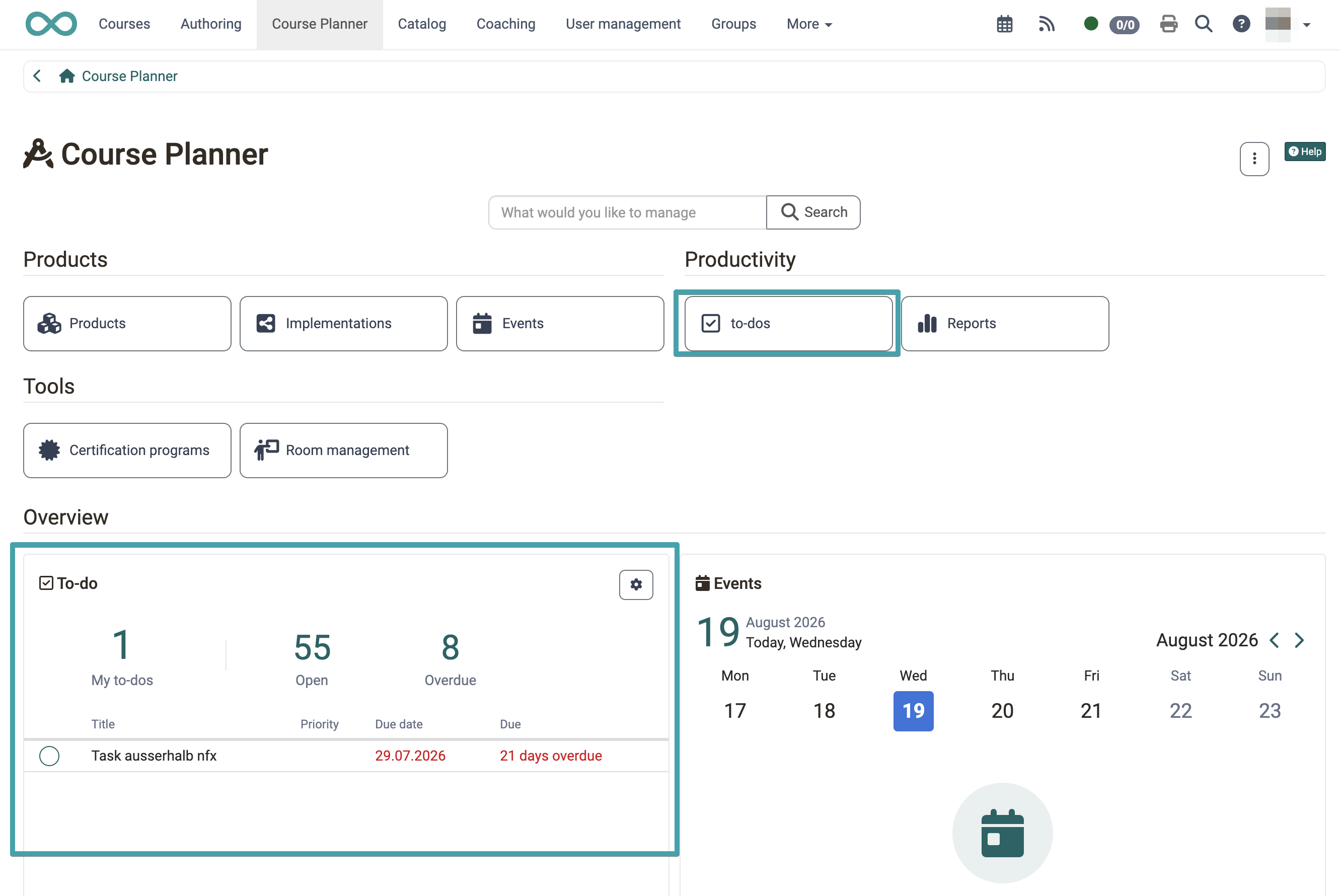This screenshot has height=896, width=1340.
Task: Click the green online status indicator
Action: point(1090,24)
